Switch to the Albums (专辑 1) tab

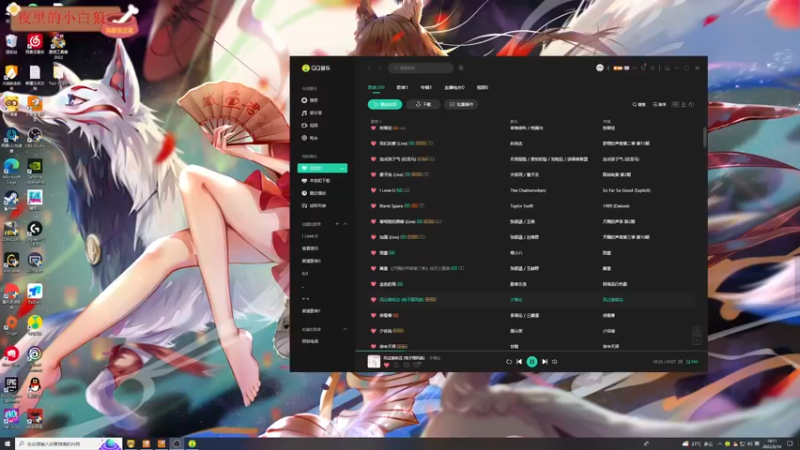coord(426,88)
